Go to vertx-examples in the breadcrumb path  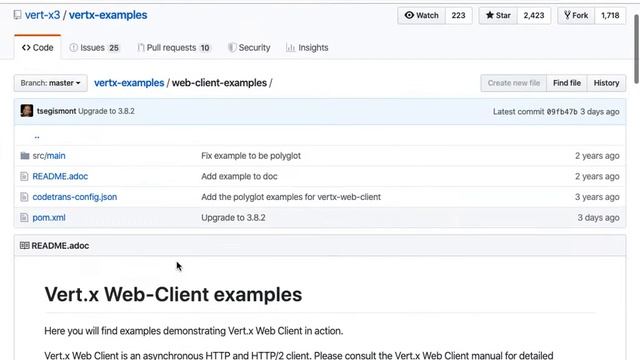pyautogui.click(x=129, y=83)
